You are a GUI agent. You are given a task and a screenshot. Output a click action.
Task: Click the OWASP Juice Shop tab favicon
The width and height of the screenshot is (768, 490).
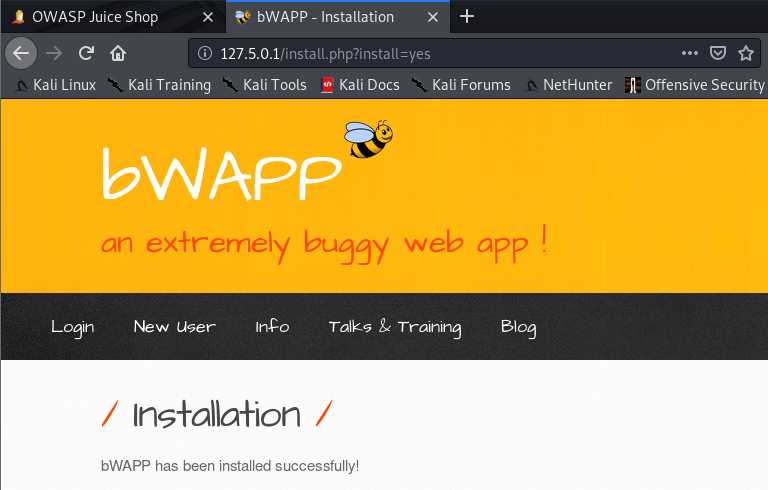coord(19,17)
